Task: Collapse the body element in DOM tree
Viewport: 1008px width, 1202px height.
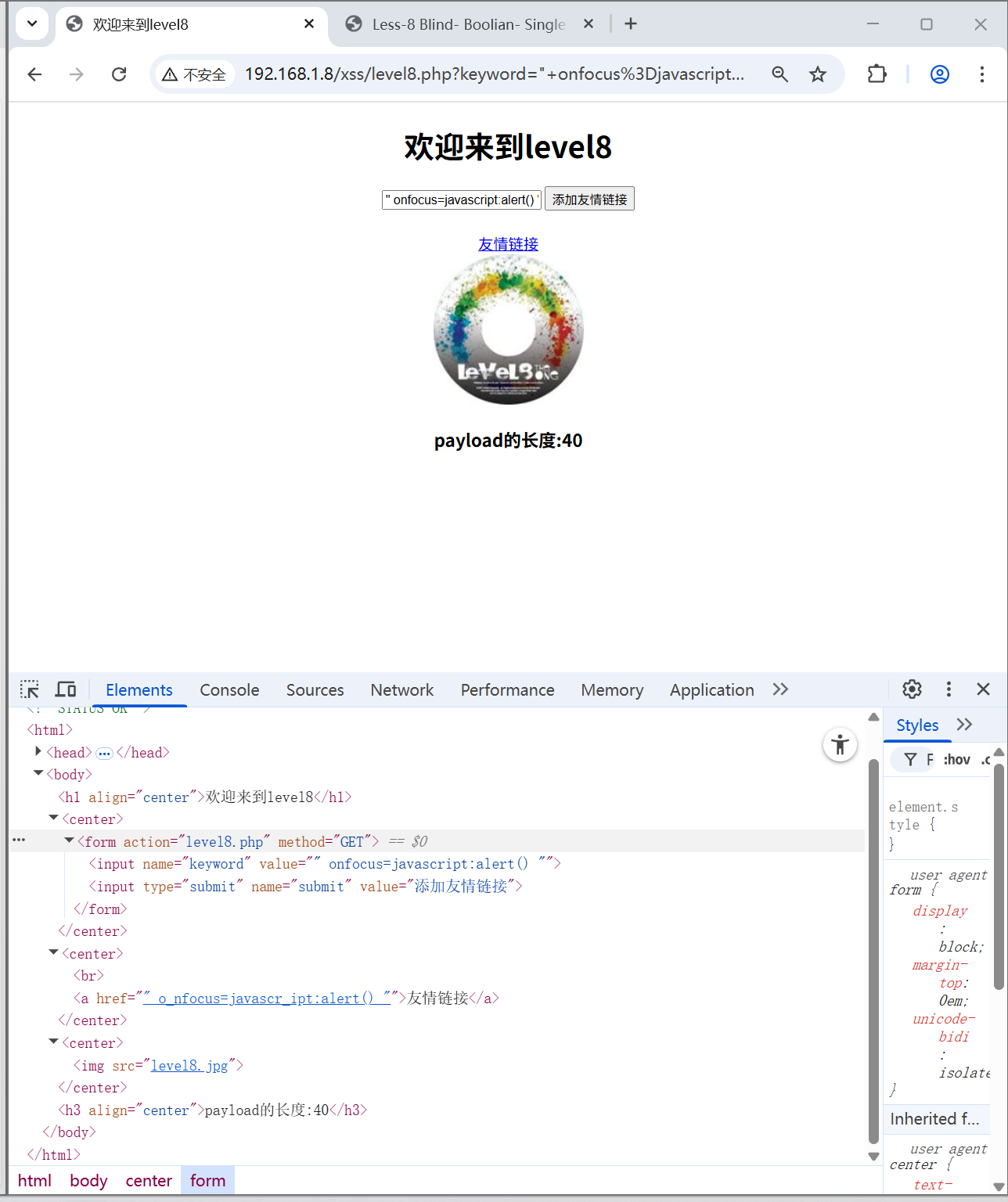Action: (38, 774)
